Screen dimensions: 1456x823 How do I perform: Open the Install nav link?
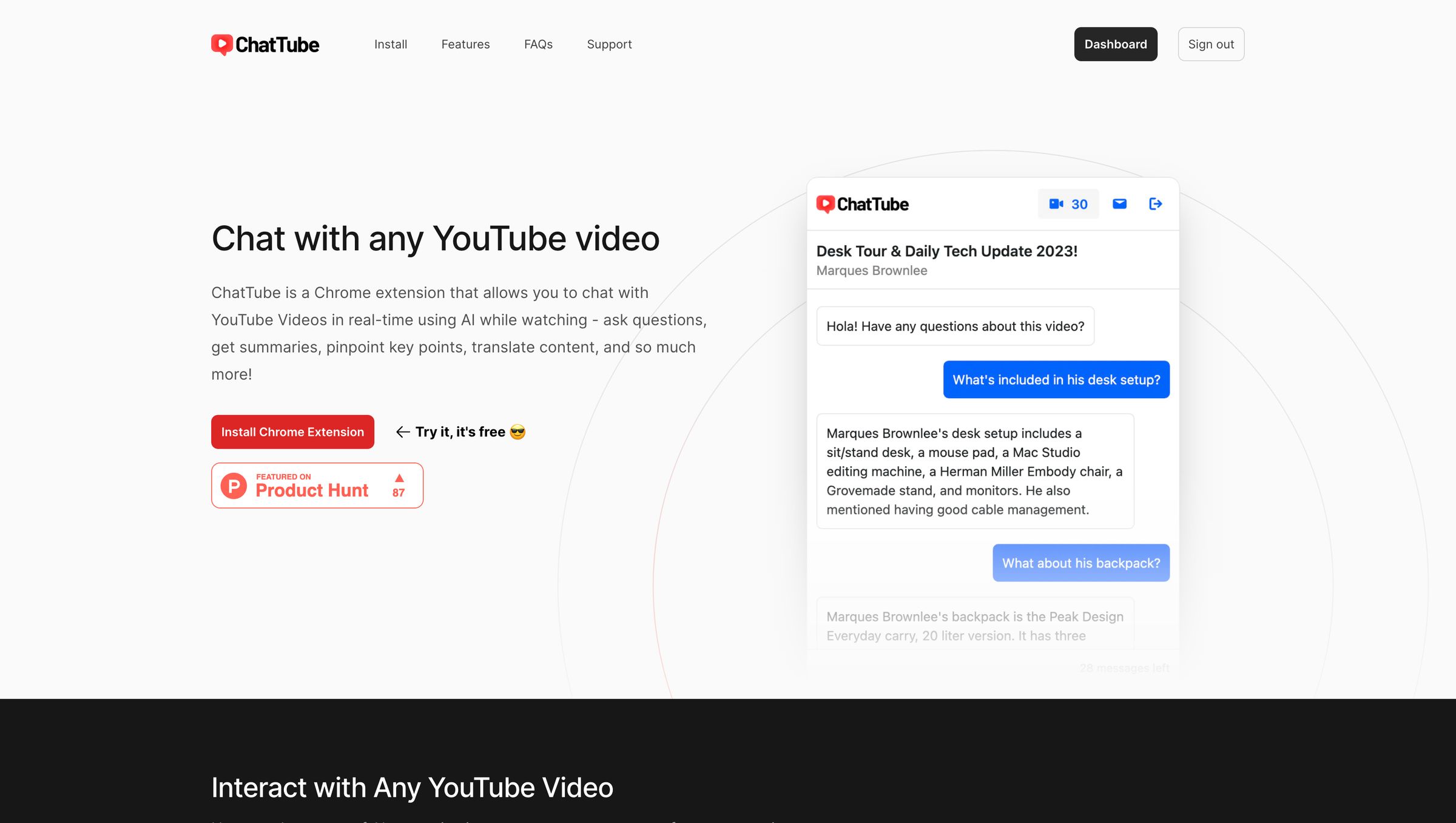coord(390,44)
